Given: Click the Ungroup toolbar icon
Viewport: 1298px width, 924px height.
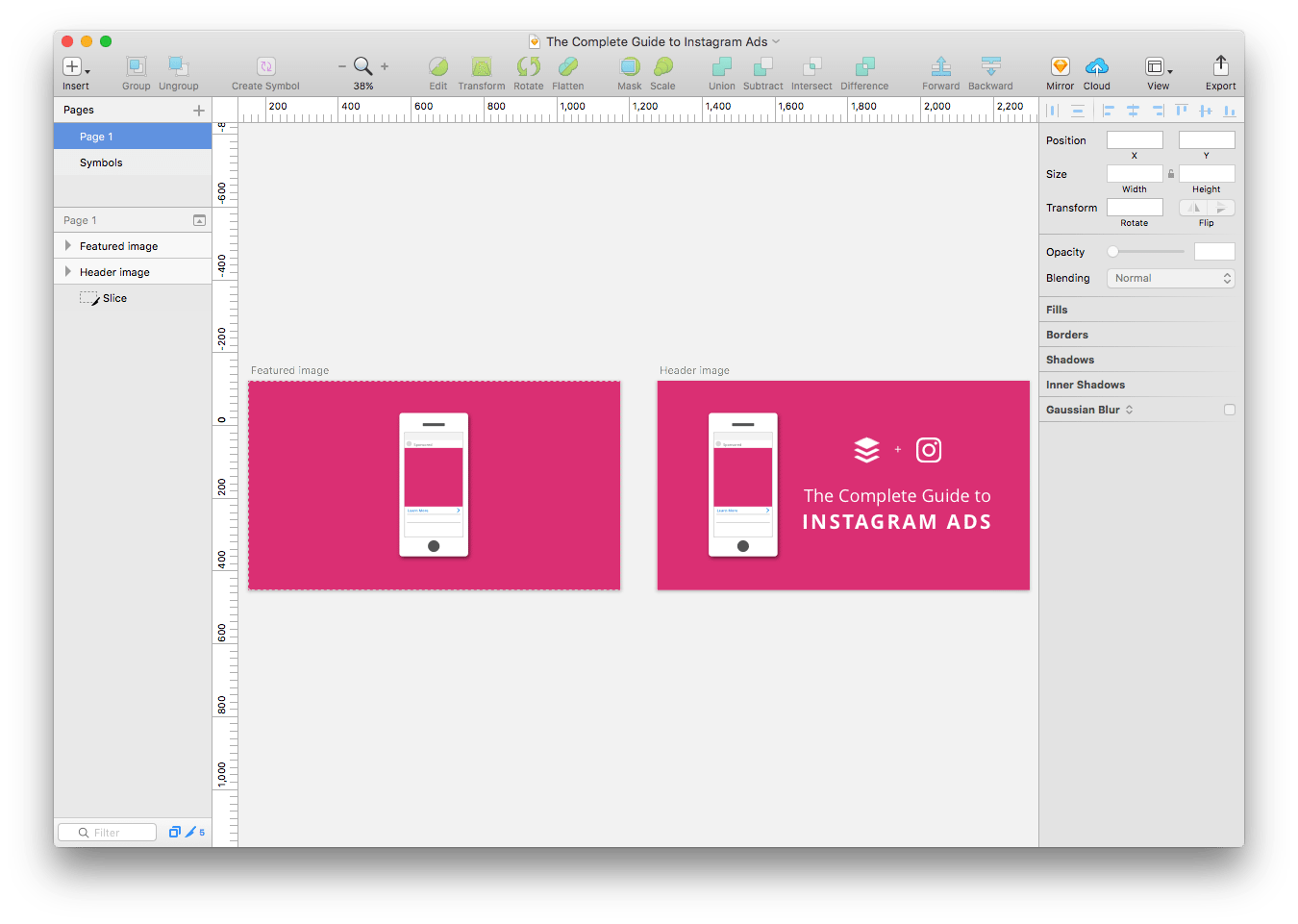Looking at the screenshot, I should click(x=179, y=66).
